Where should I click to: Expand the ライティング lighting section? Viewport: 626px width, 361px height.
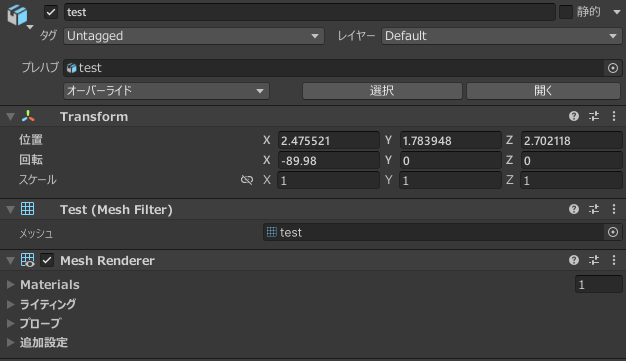10,304
